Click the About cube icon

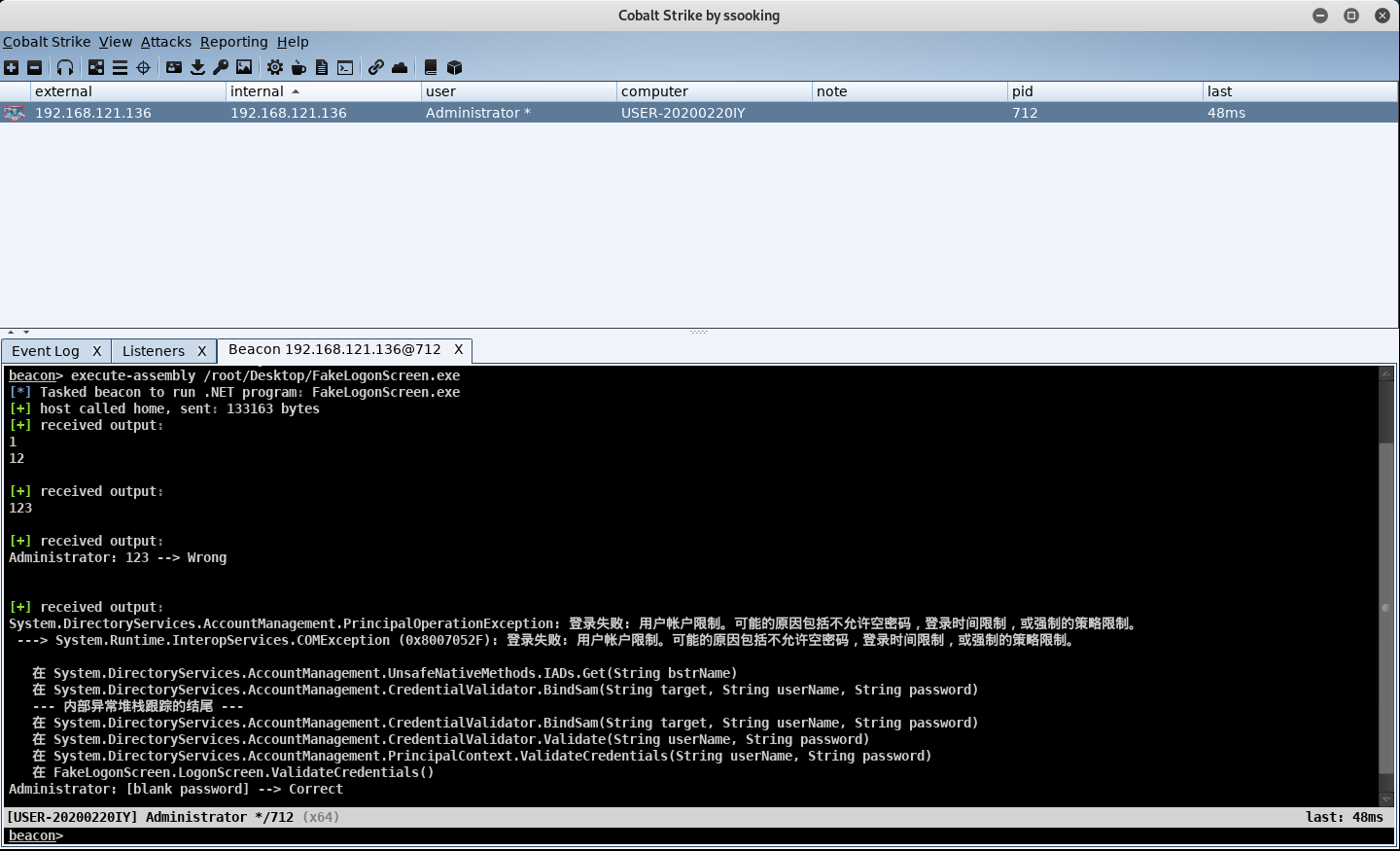coord(454,67)
